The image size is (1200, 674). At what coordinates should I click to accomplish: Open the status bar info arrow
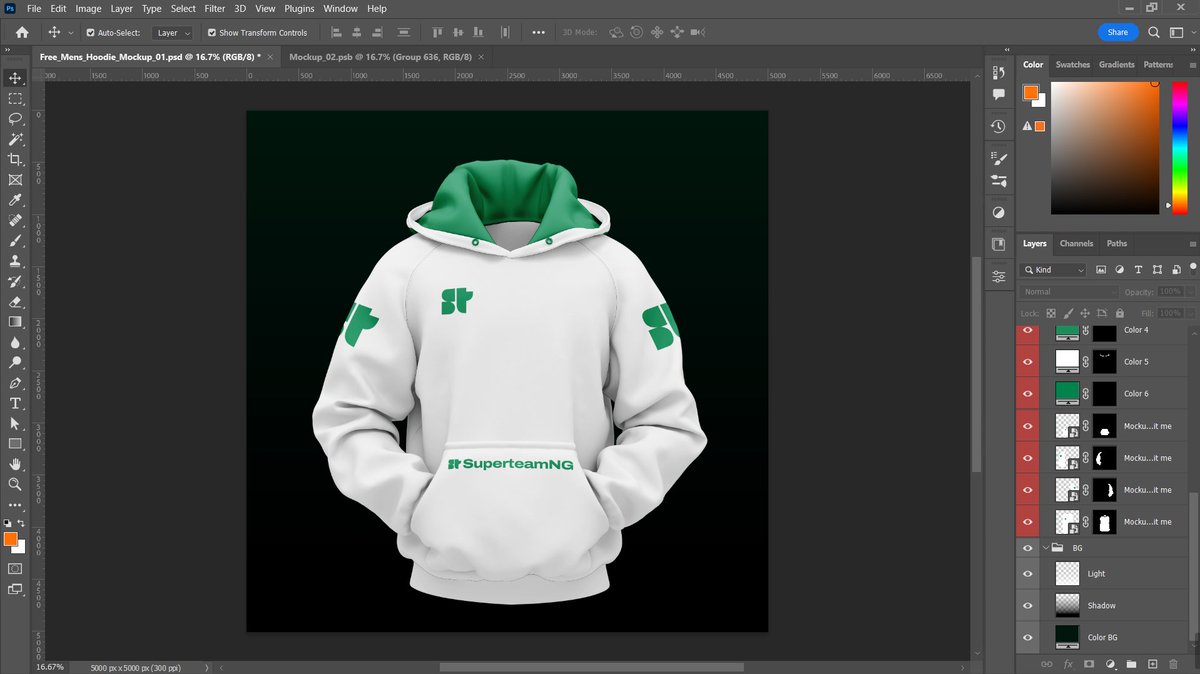[207, 667]
